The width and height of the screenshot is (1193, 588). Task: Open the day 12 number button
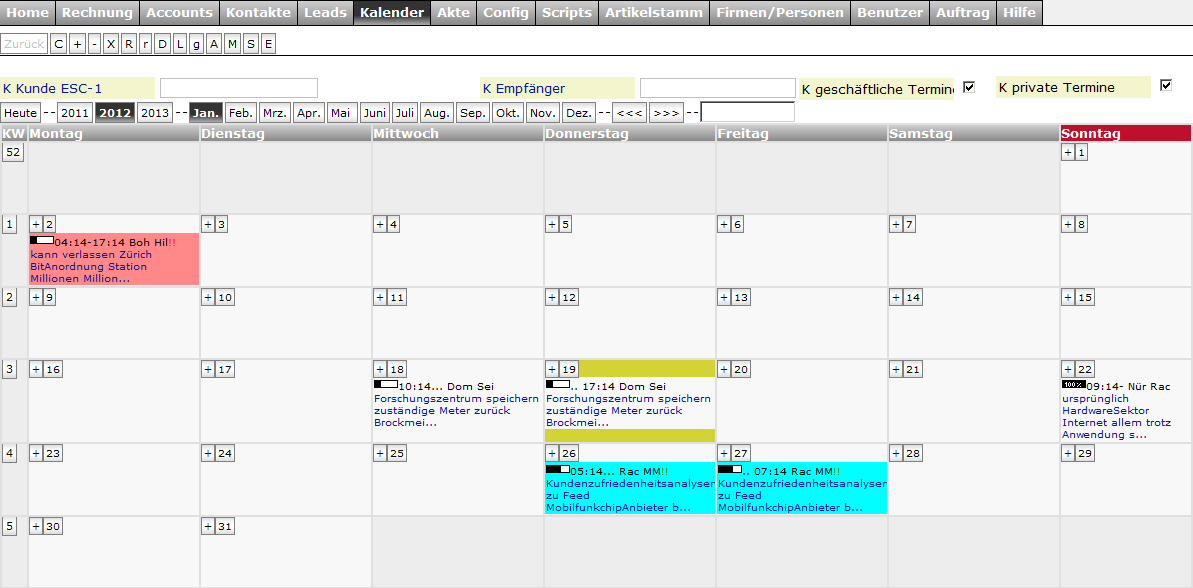click(x=569, y=297)
